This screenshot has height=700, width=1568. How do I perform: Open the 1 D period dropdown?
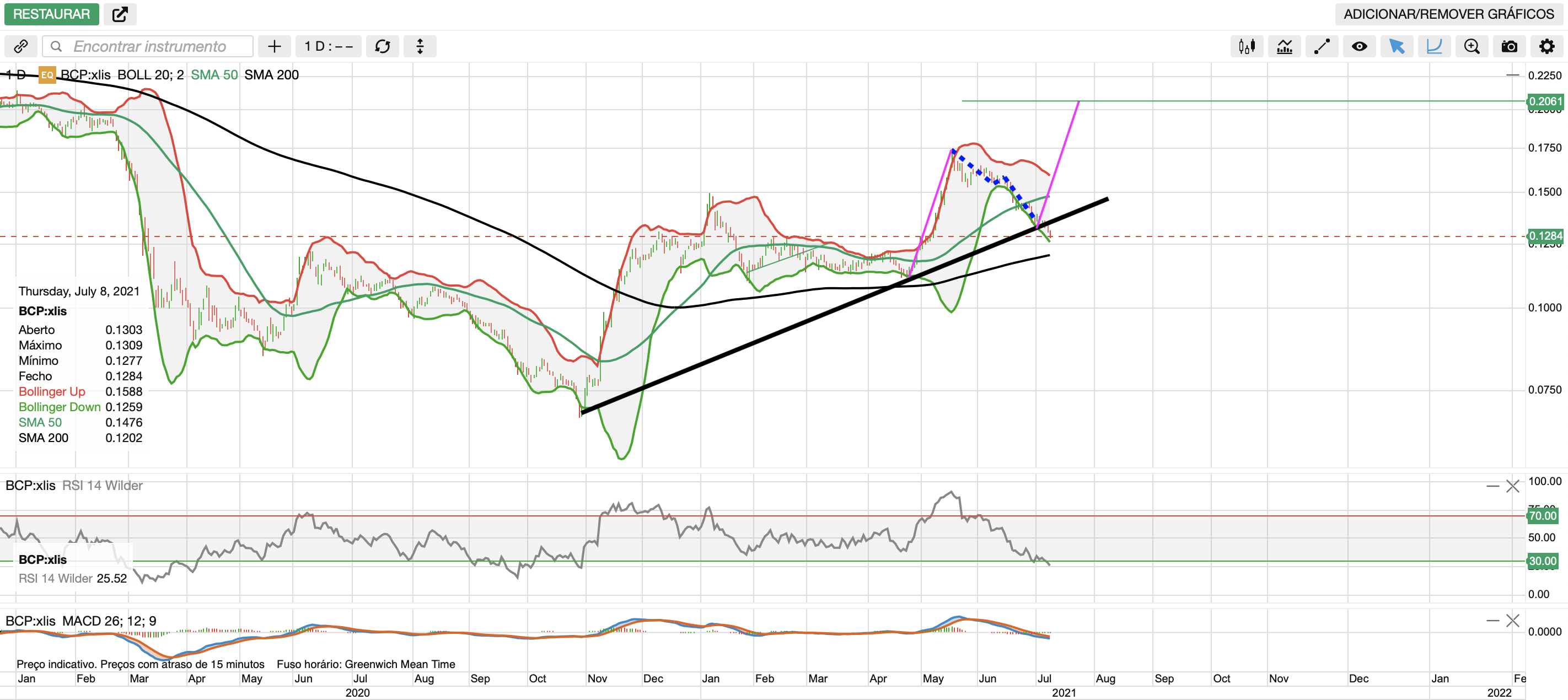pos(329,46)
